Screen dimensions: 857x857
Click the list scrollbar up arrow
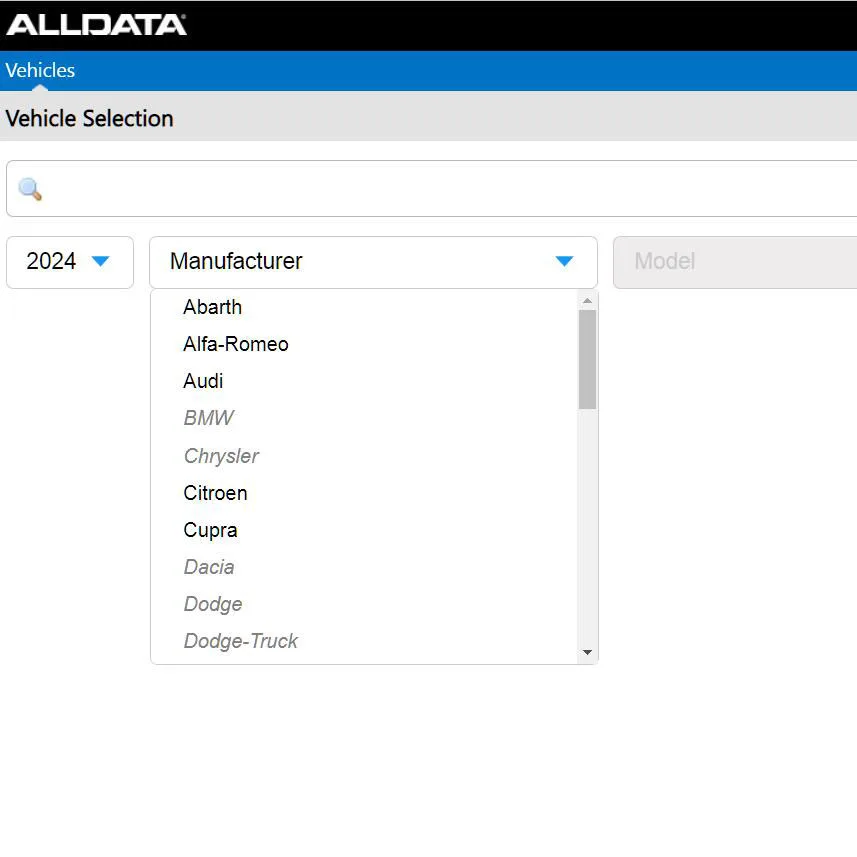pos(587,301)
